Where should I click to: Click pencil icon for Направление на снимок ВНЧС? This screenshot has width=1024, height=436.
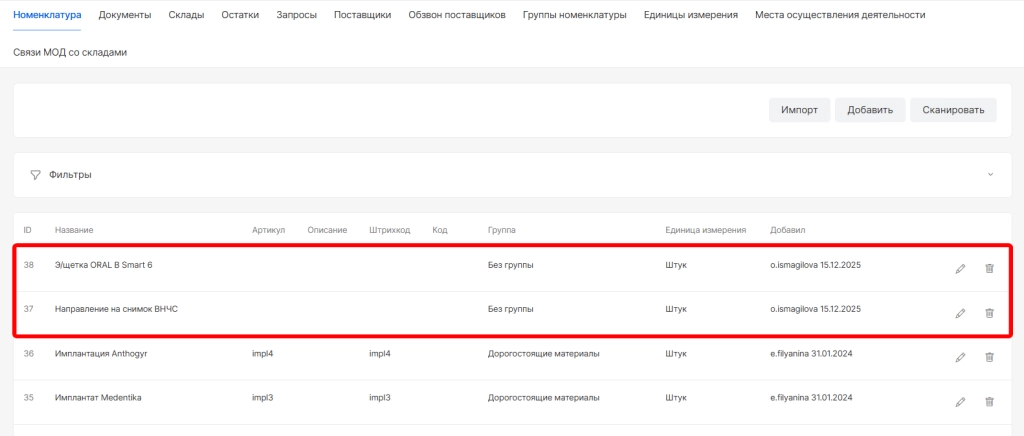pyautogui.click(x=960, y=313)
